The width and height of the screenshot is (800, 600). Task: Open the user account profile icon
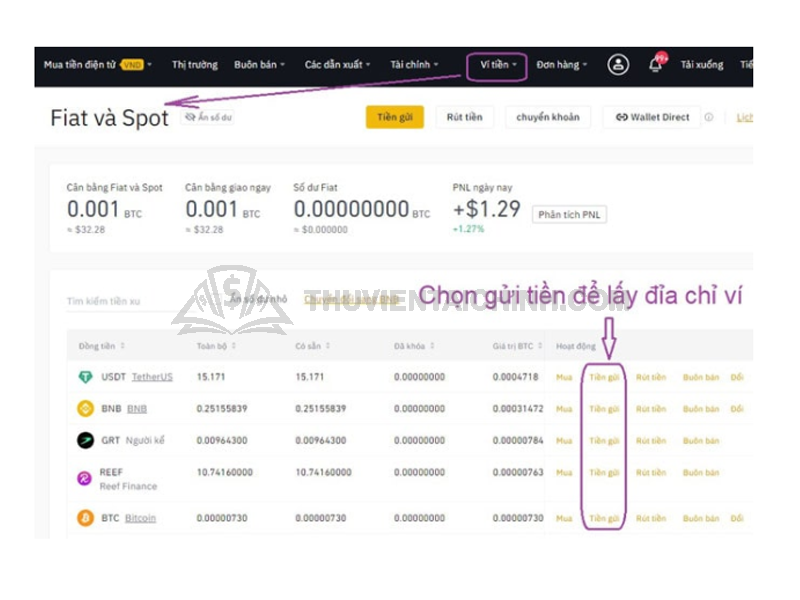pyautogui.click(x=618, y=65)
